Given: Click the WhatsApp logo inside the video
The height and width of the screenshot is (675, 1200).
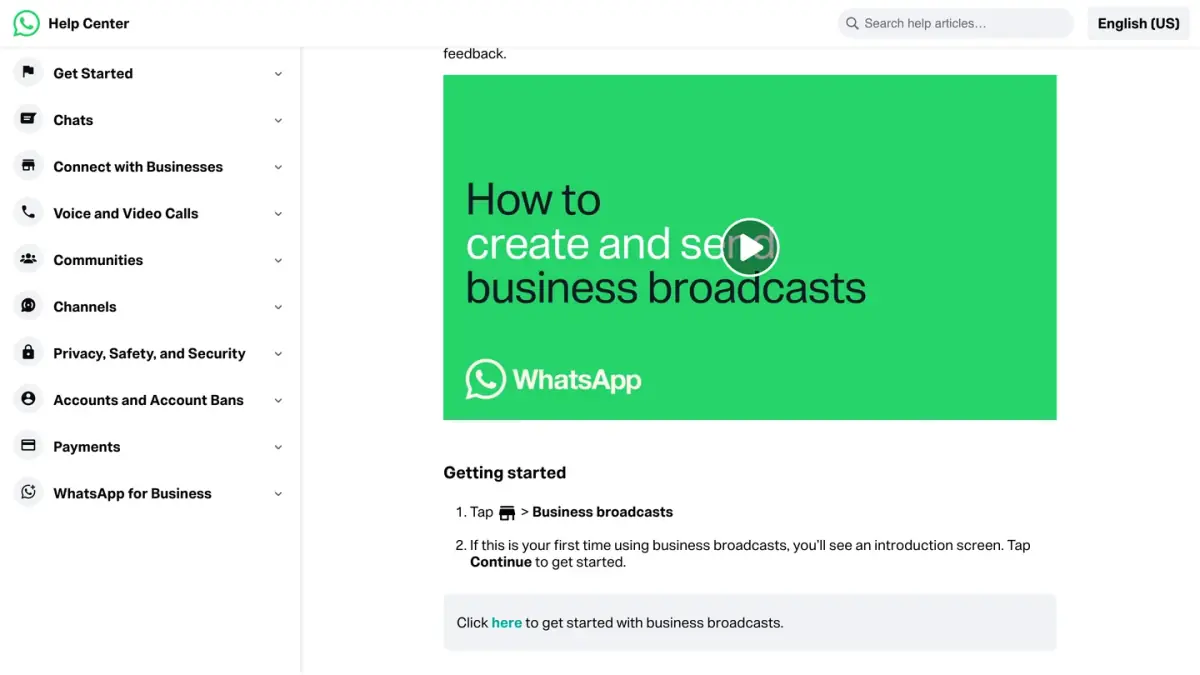Looking at the screenshot, I should 553,380.
